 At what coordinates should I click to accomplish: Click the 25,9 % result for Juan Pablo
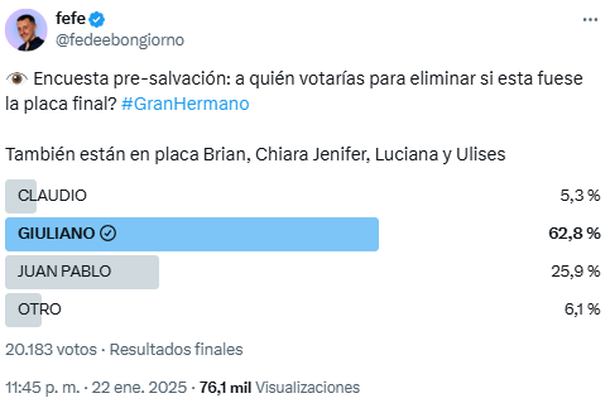575,271
